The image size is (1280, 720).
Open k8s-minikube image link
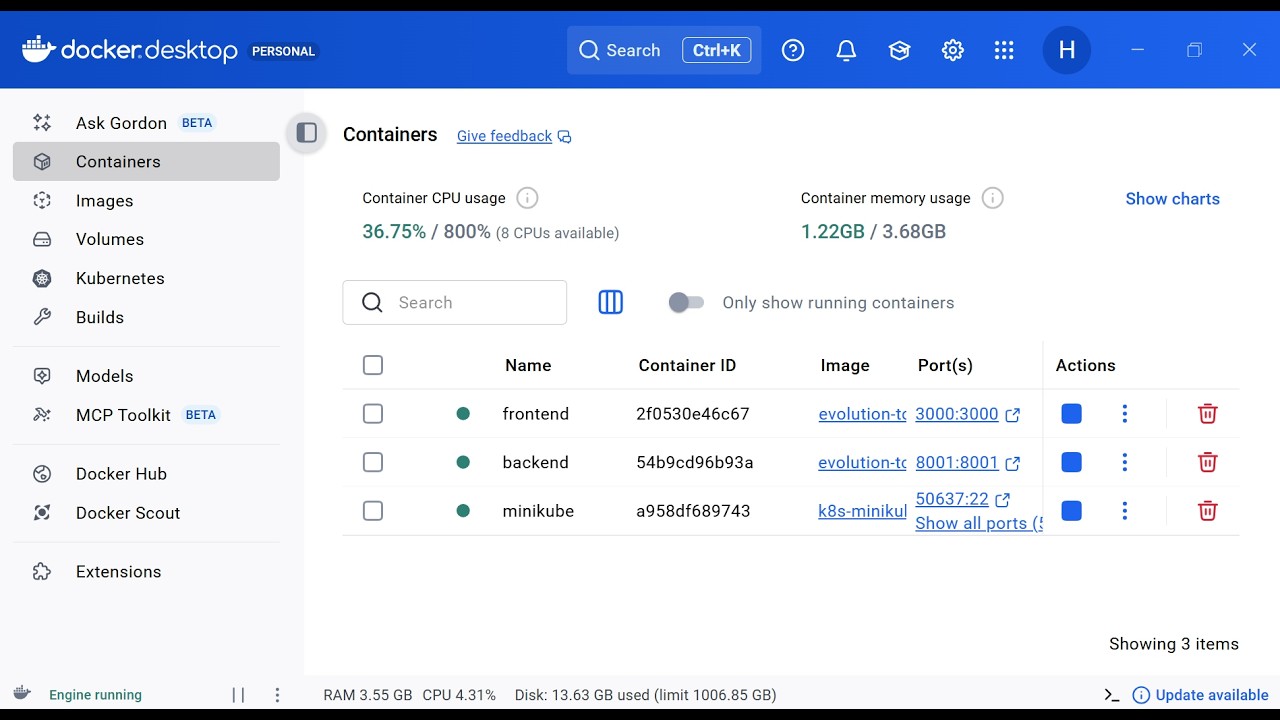click(x=862, y=512)
